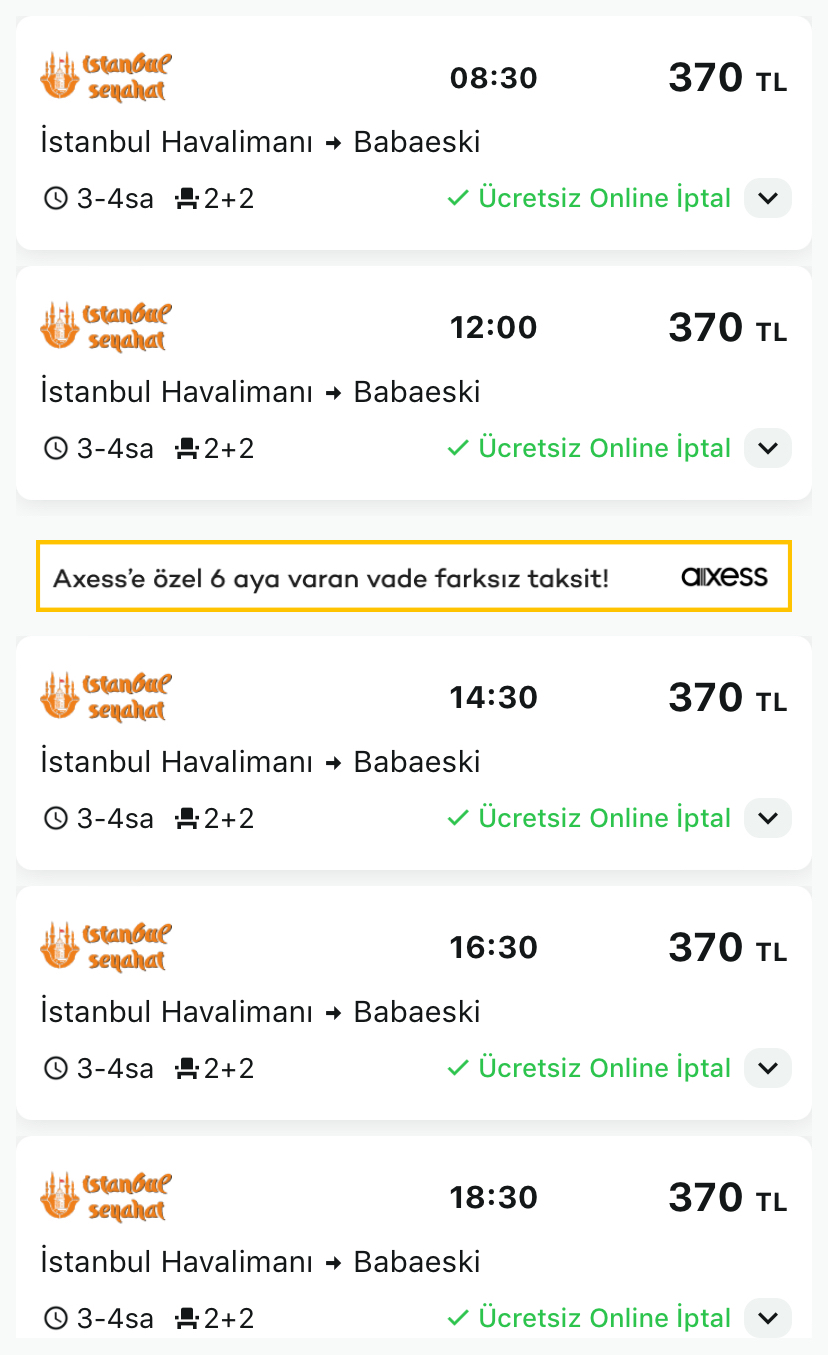Click Istanbul Seyahat logo on 12:00 trip

coord(106,326)
